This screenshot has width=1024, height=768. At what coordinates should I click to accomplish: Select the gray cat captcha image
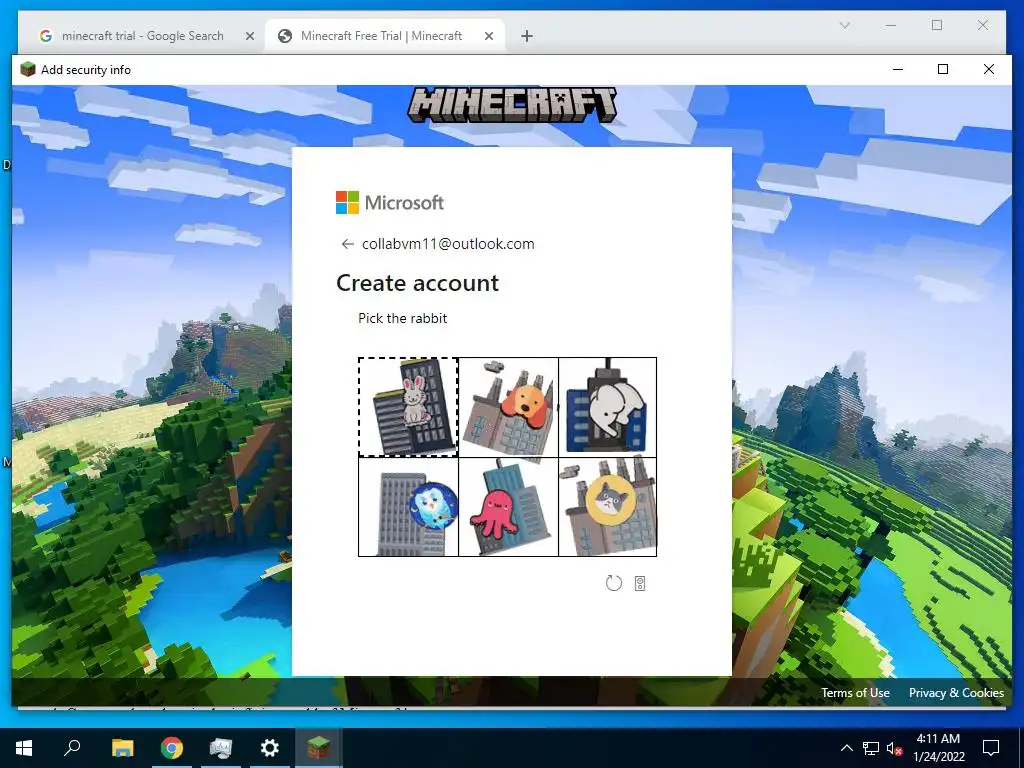pyautogui.click(x=607, y=507)
